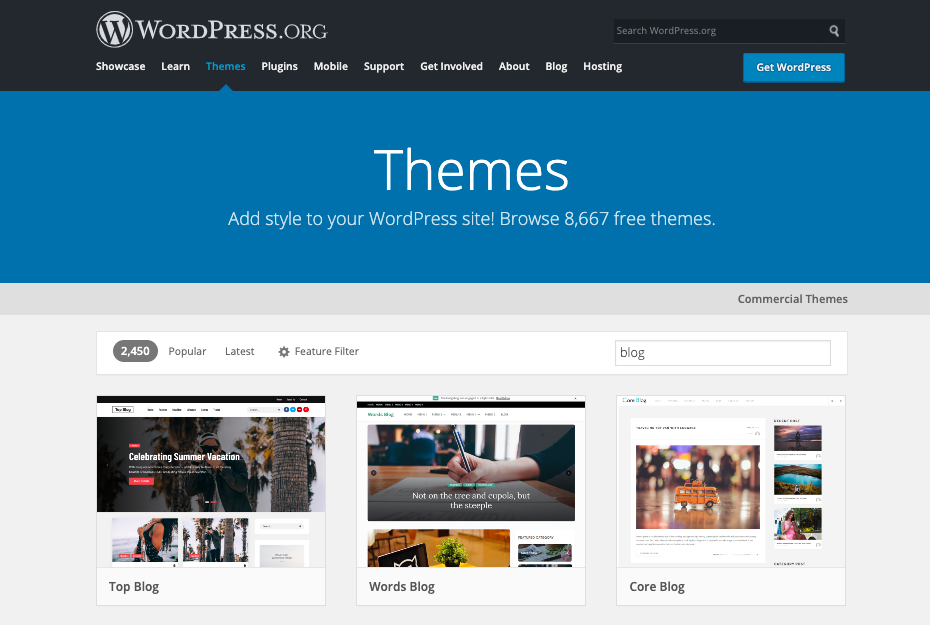Open the About page link

[x=514, y=67]
